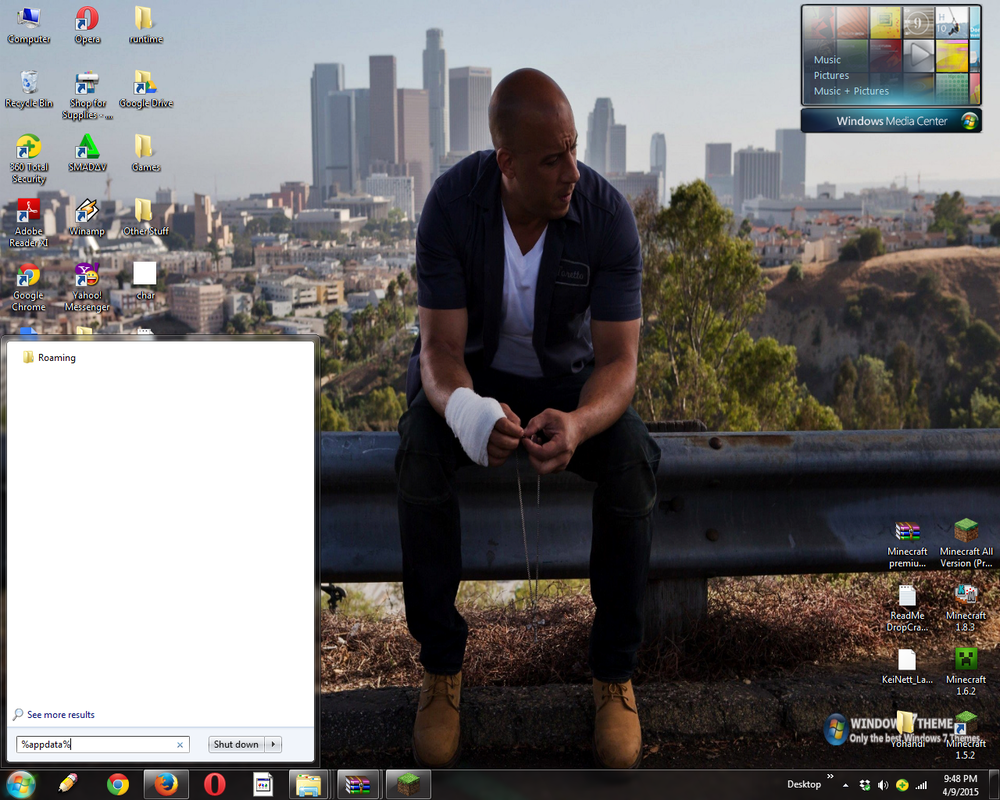Open the See more results link
The height and width of the screenshot is (800, 1000).
coord(61,715)
